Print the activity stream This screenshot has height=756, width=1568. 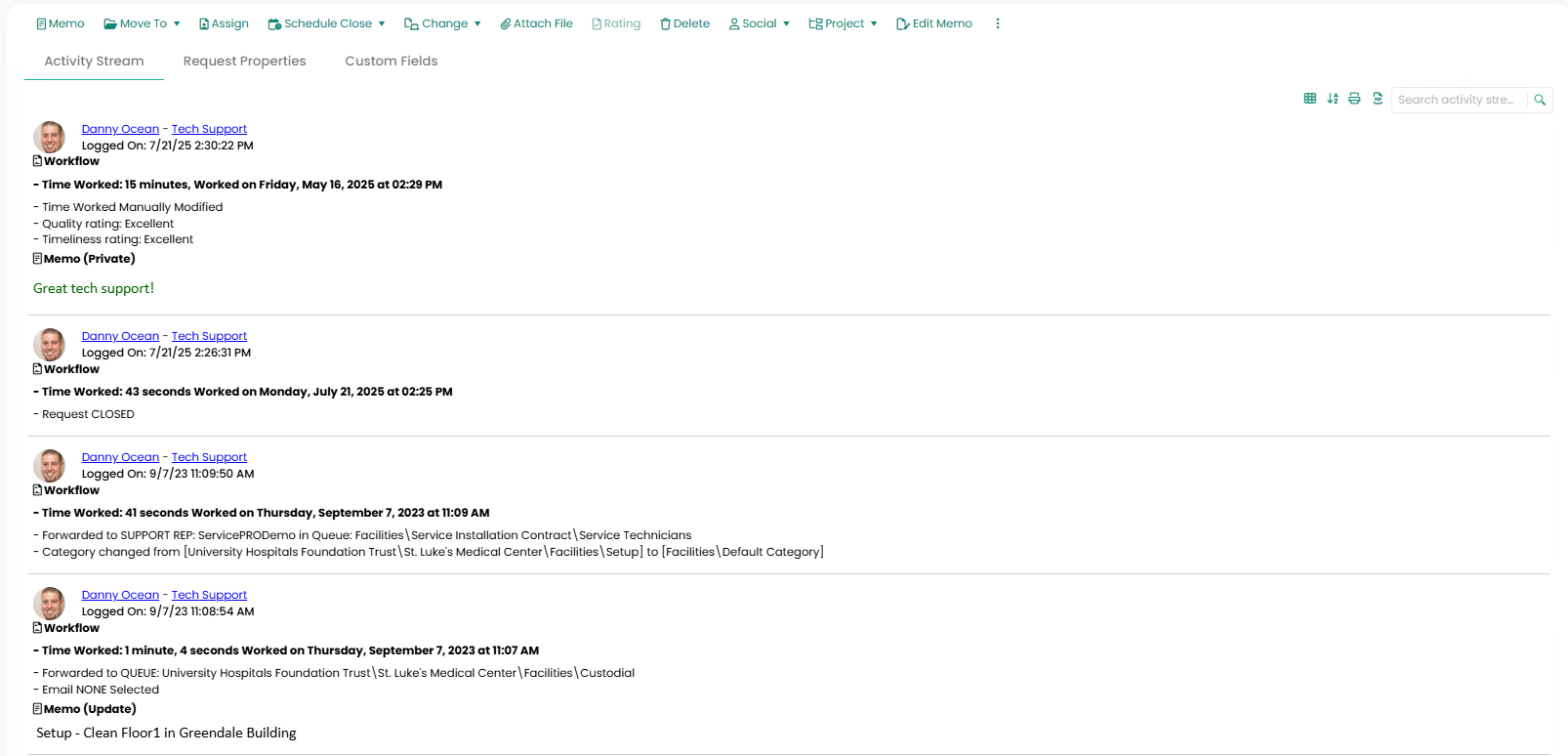(x=1354, y=99)
